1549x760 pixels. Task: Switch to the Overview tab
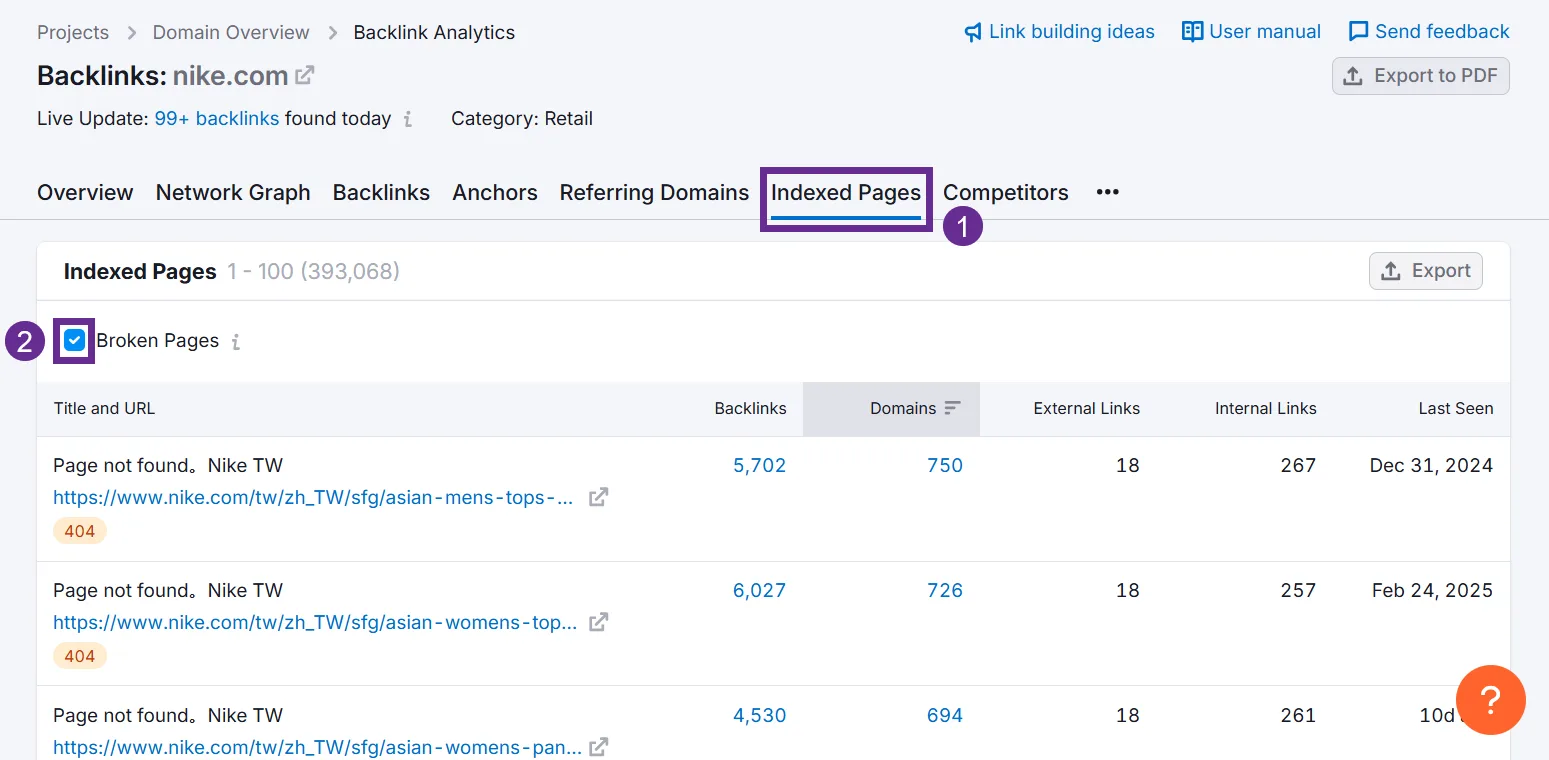click(85, 192)
